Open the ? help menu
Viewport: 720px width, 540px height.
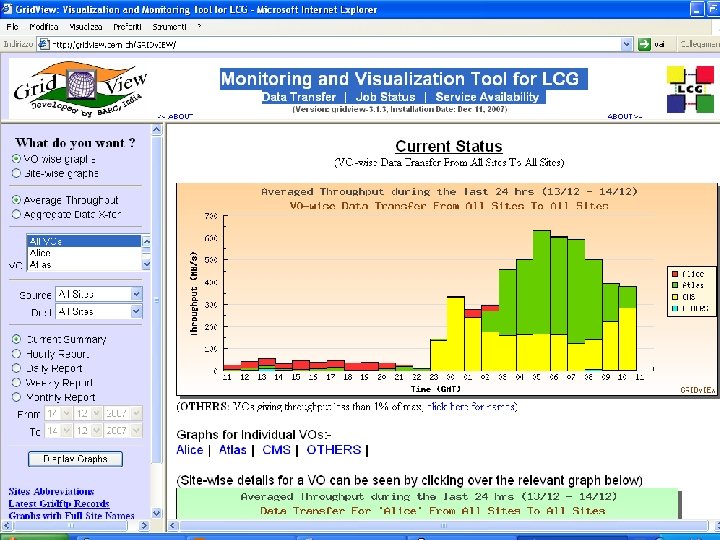(199, 27)
